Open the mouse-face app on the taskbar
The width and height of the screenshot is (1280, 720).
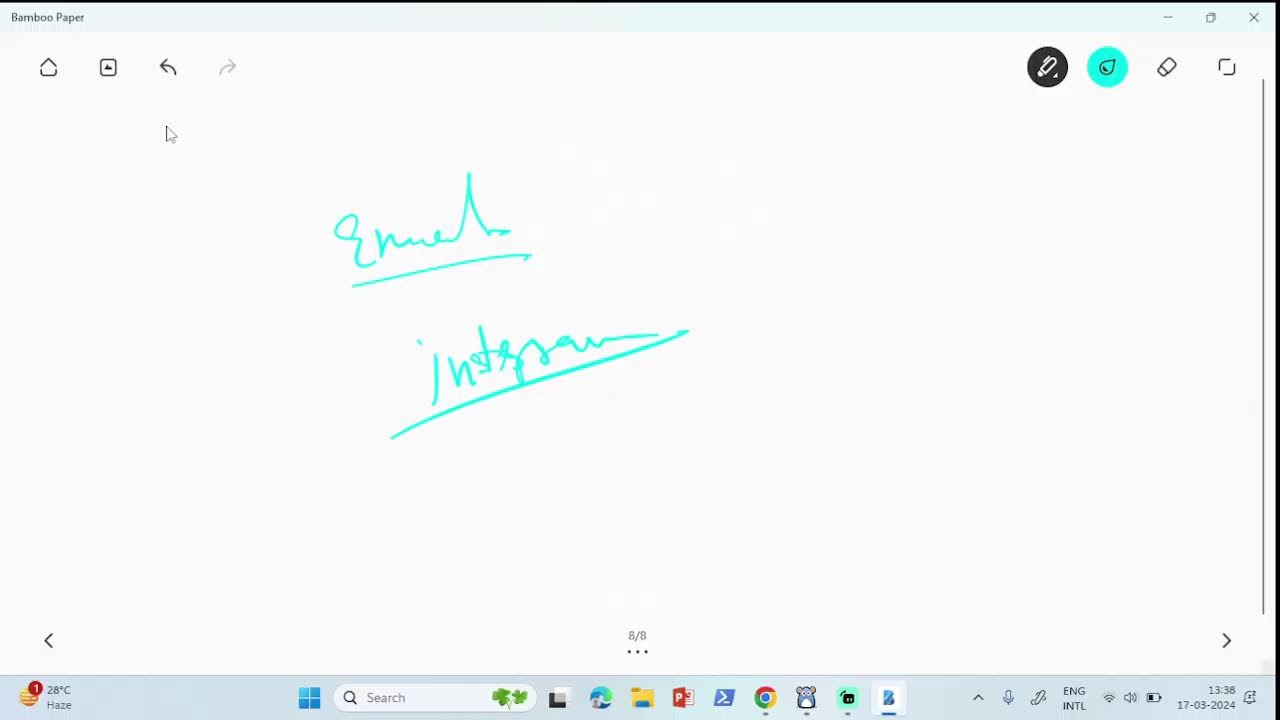(806, 697)
